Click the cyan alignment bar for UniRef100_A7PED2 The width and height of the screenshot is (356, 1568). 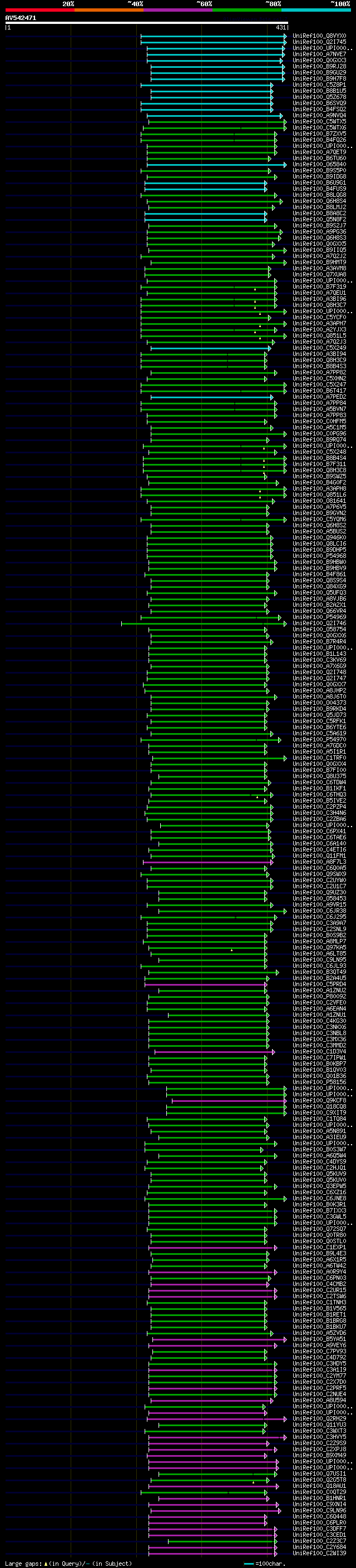pos(212,397)
